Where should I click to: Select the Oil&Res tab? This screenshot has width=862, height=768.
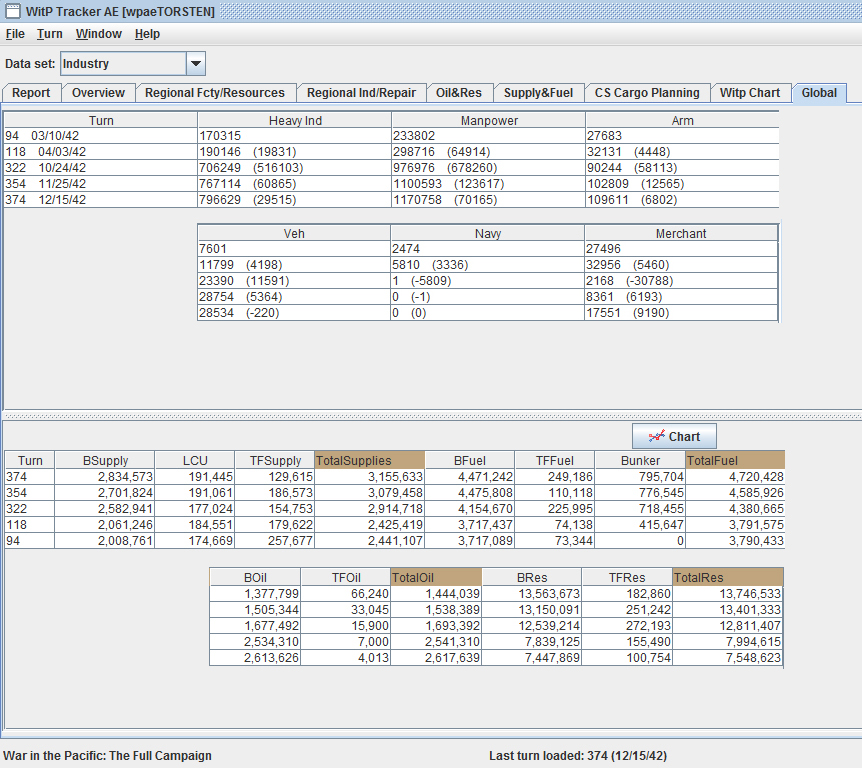tap(459, 93)
